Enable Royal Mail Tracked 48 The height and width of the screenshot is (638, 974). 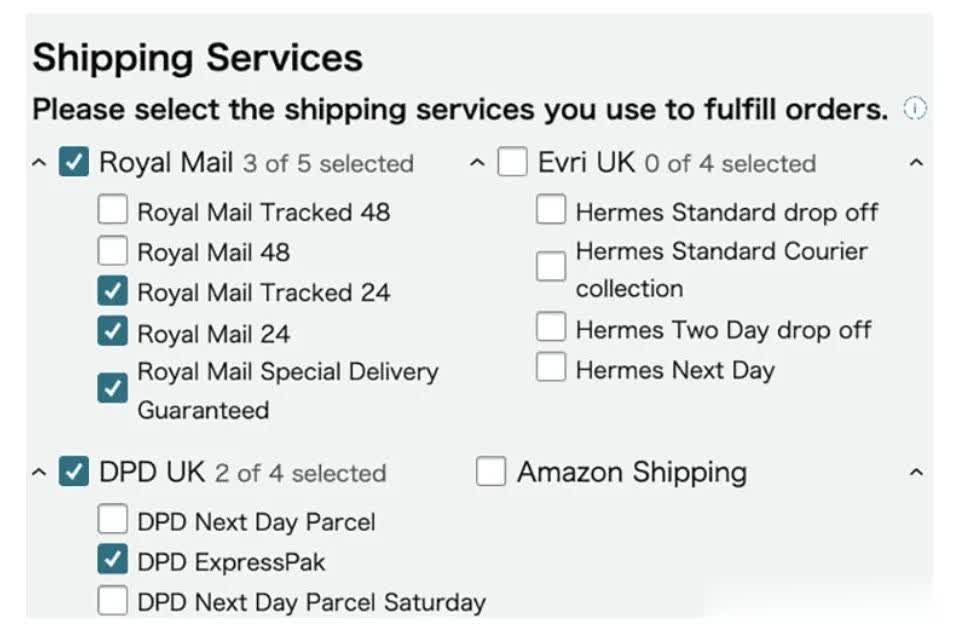click(112, 210)
